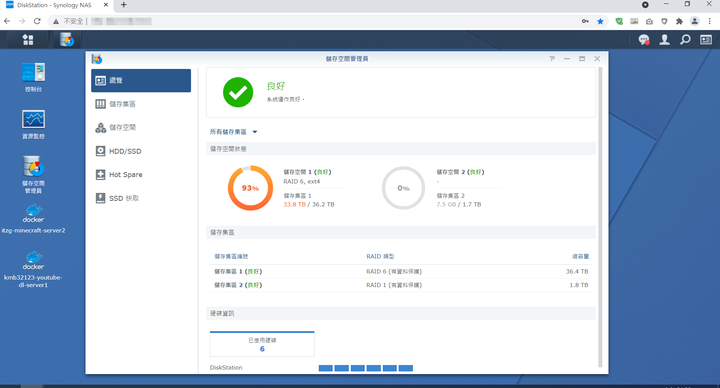The width and height of the screenshot is (720, 388).
Task: Select the 儲存集區 2 (良好) table row
Action: [401, 285]
